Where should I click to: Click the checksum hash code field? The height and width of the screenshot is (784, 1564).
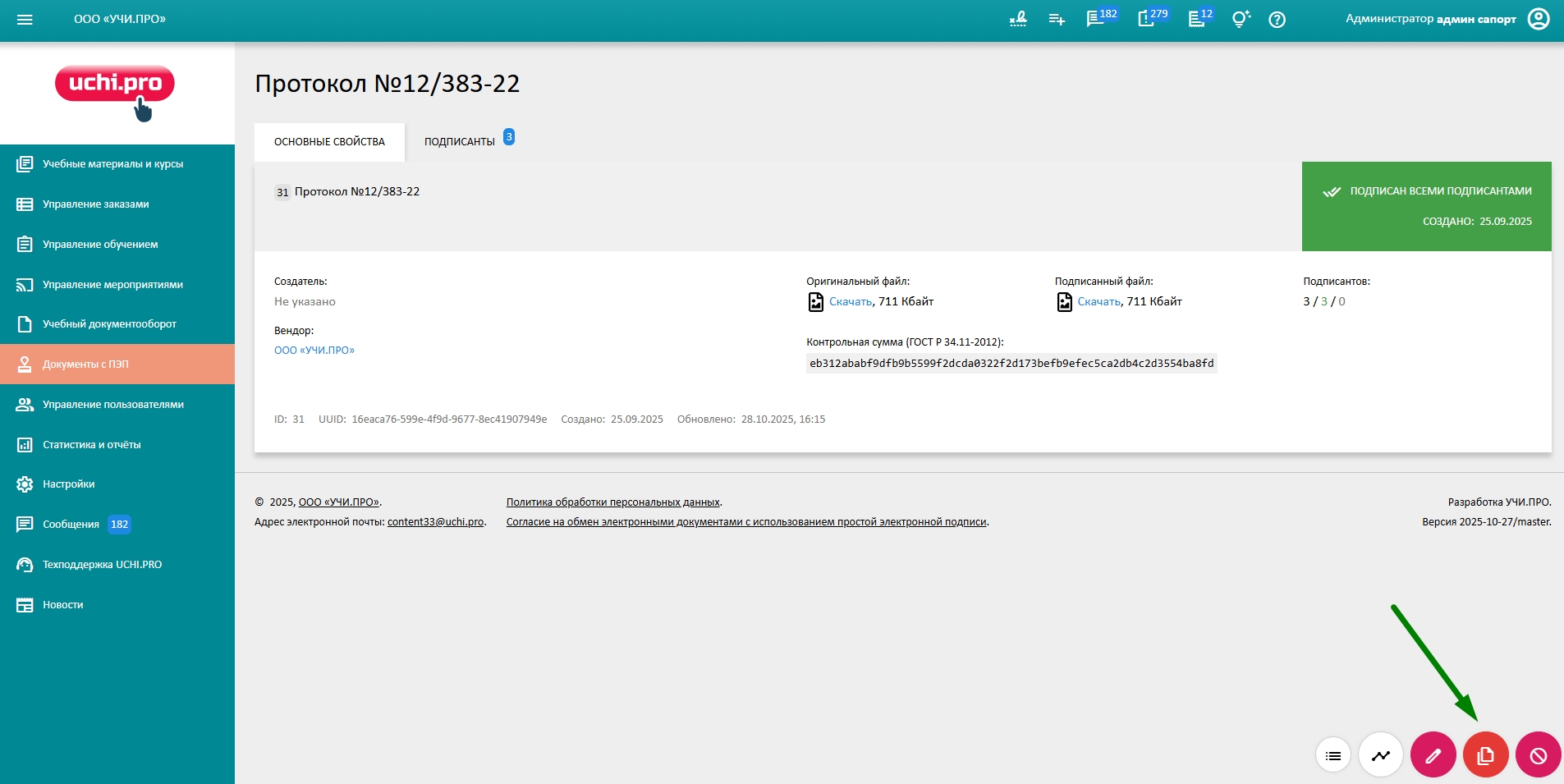coord(1011,364)
